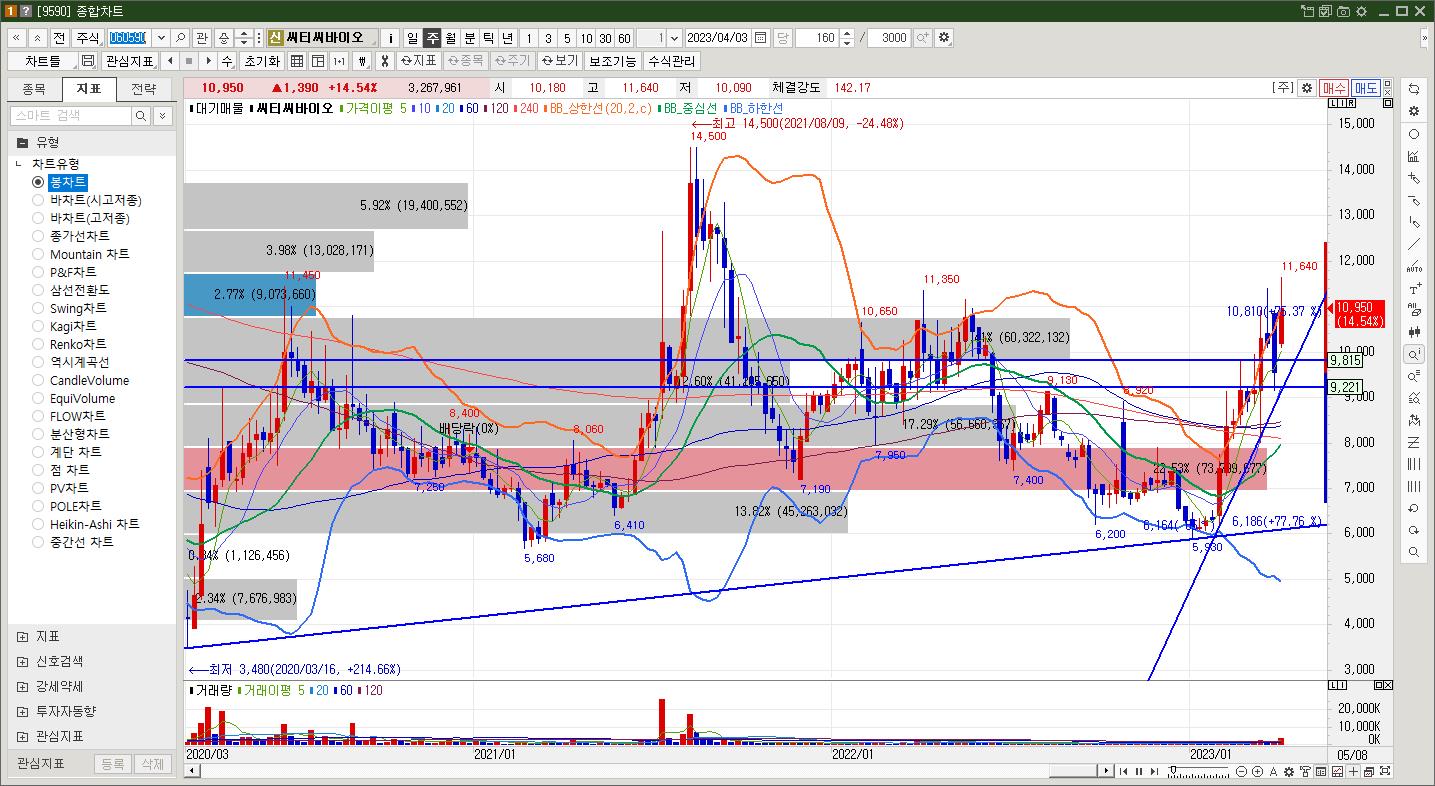Zoom out chart with minus circle icon
The image size is (1435, 786).
(x=1241, y=771)
